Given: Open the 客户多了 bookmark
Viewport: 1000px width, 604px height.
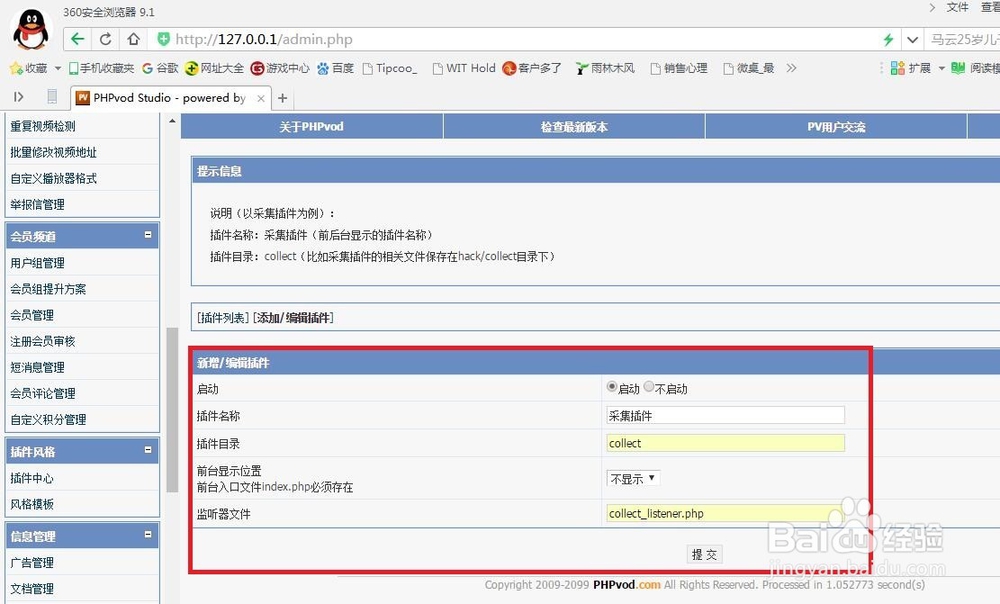Looking at the screenshot, I should pyautogui.click(x=532, y=68).
